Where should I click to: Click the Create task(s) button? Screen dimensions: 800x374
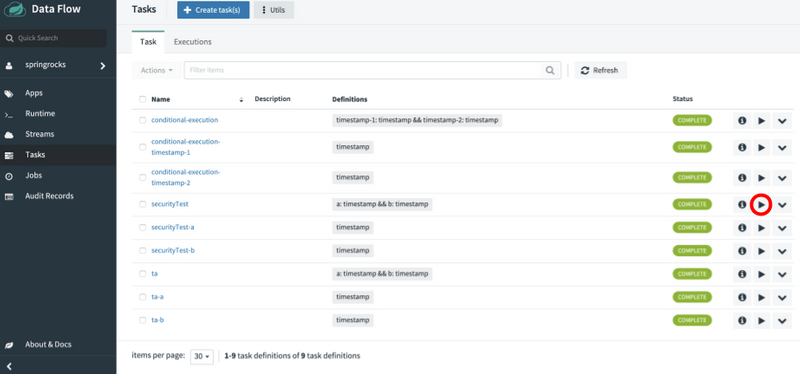(213, 10)
